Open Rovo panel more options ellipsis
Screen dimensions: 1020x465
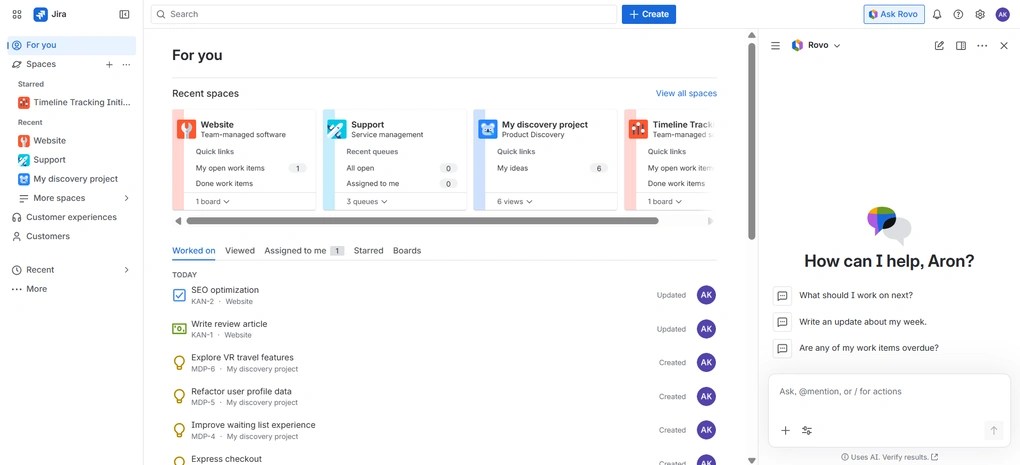(x=982, y=46)
